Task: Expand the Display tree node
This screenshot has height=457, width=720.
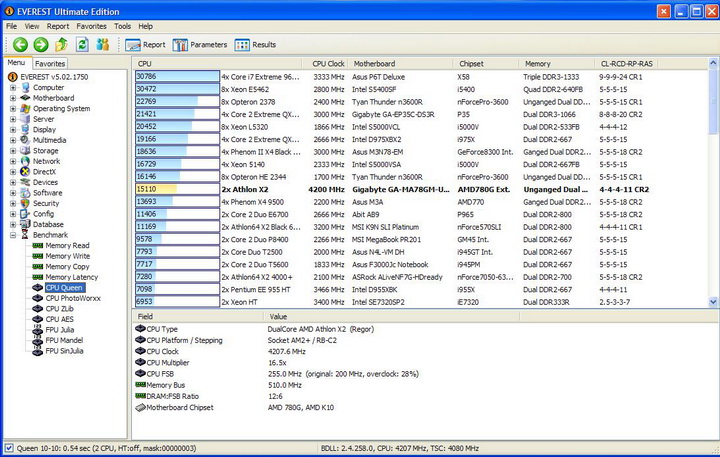Action: [13, 130]
